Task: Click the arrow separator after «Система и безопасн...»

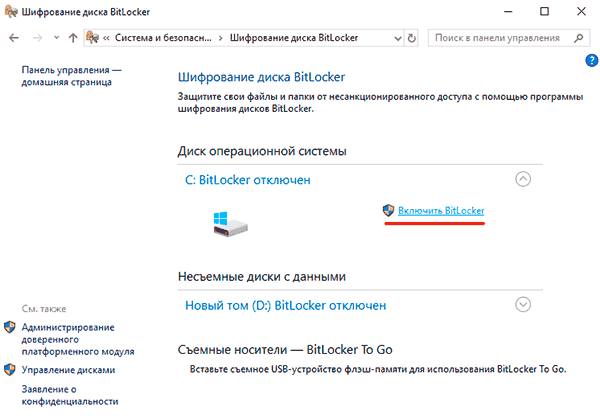Action: 221,38
